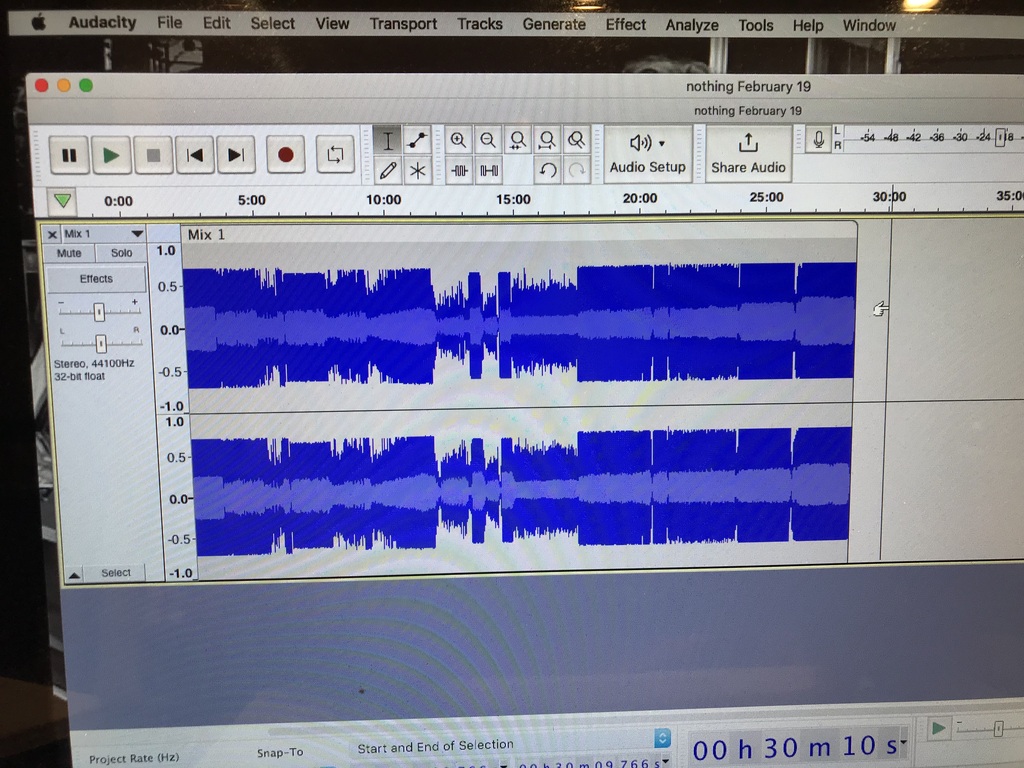Open the Audacity app menu
Viewport: 1024px width, 768px height.
102,22
